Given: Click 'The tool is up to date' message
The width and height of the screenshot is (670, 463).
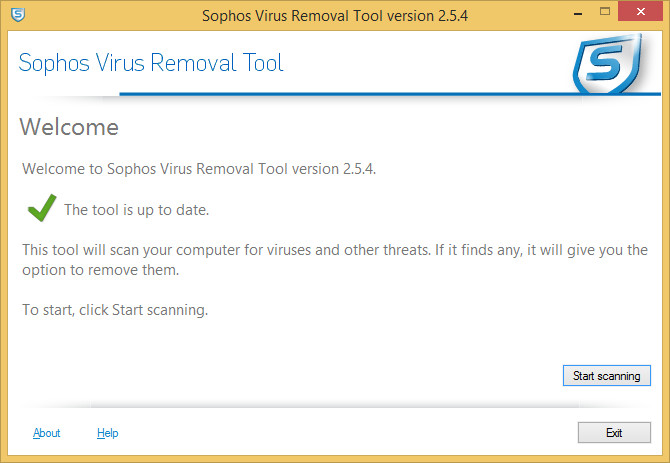Looking at the screenshot, I should pyautogui.click(x=137, y=210).
